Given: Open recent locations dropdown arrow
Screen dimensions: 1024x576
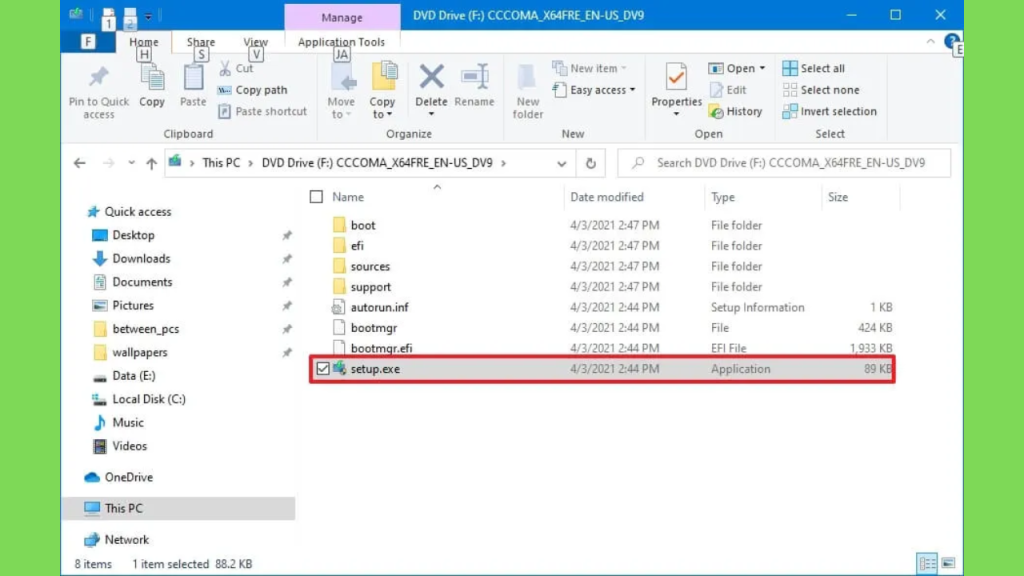Looking at the screenshot, I should [131, 163].
